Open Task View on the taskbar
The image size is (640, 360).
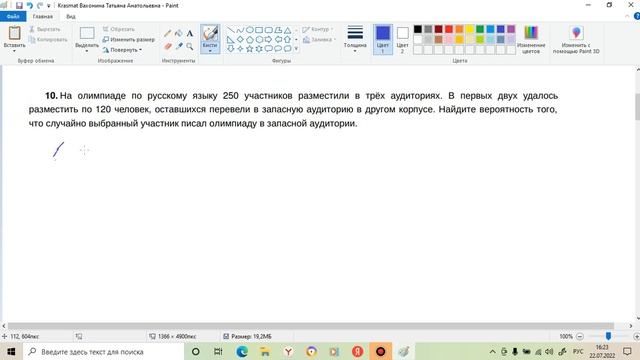click(218, 351)
